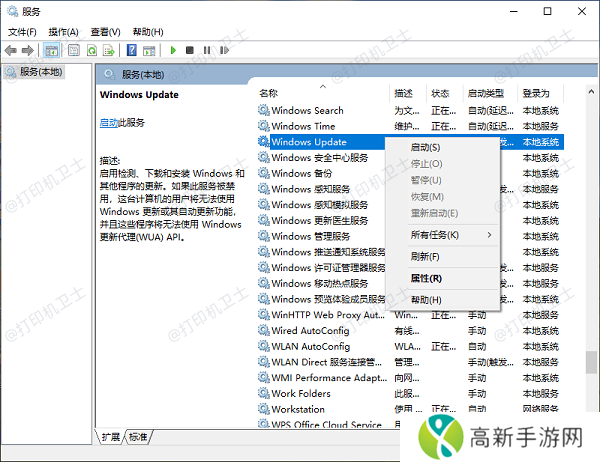Click gear icon beside Work Folders
Image resolution: width=600 pixels, height=462 pixels.
[x=263, y=393]
